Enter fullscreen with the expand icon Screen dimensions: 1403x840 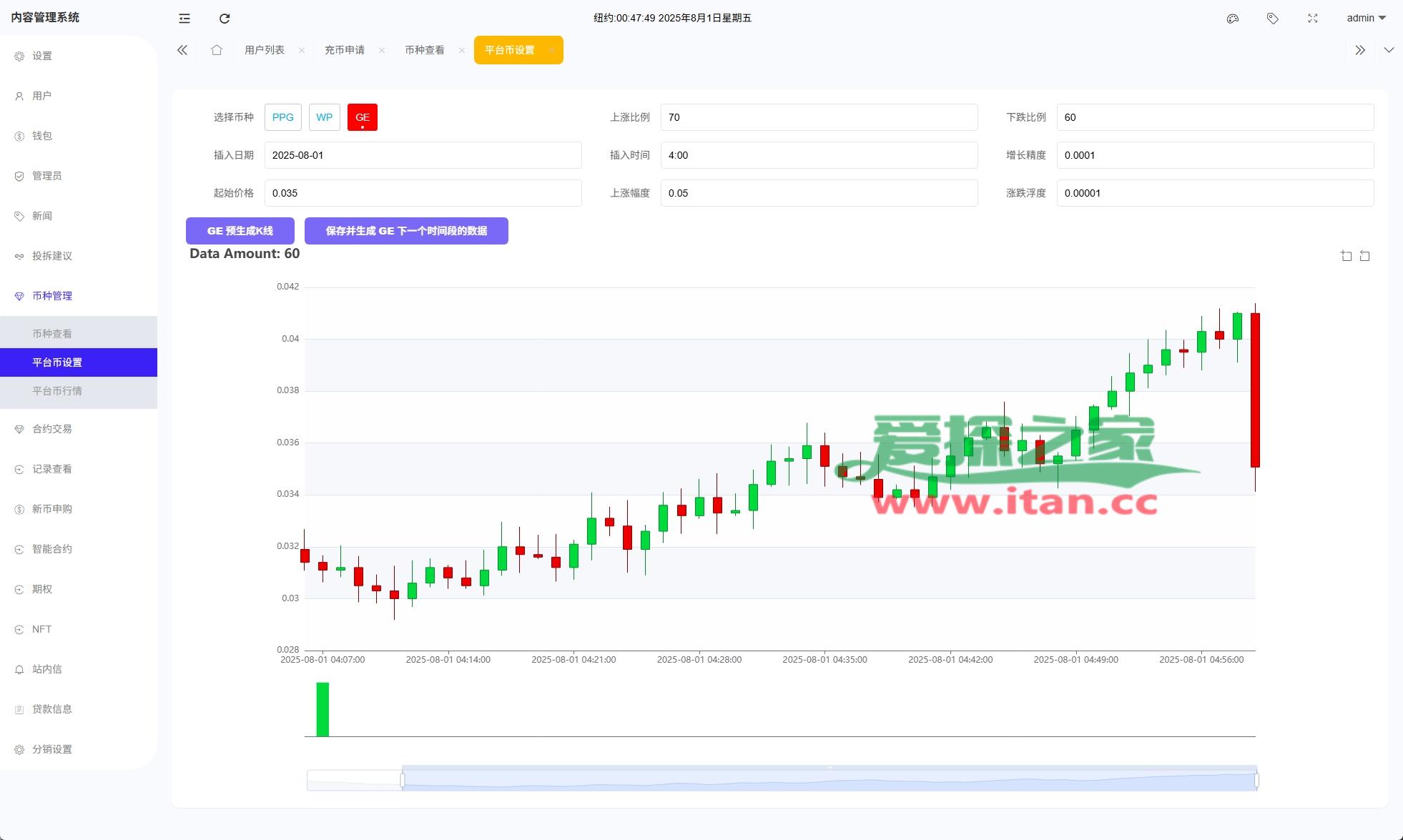1312,19
